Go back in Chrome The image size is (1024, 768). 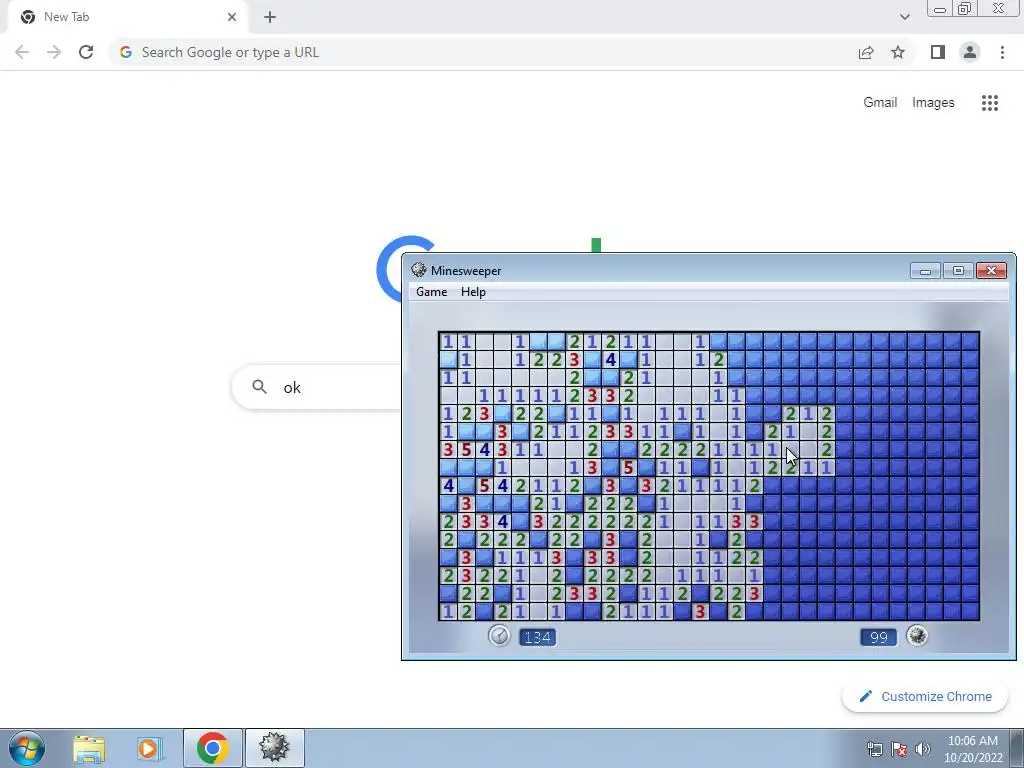tap(22, 52)
